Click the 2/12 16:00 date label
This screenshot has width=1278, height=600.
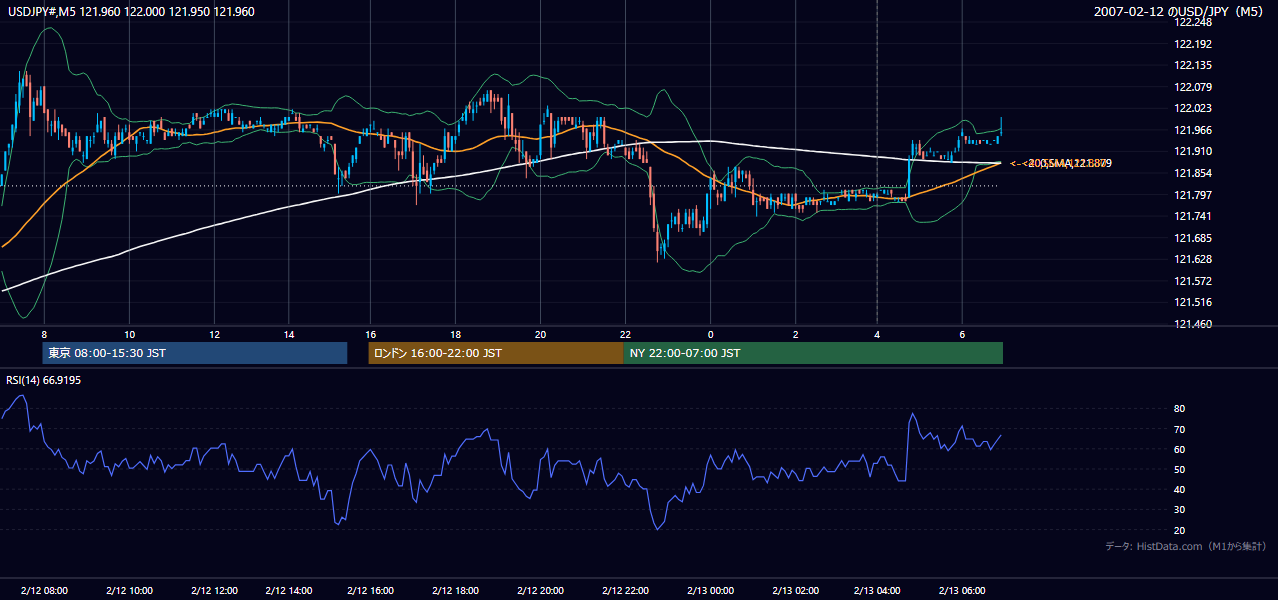click(x=370, y=590)
